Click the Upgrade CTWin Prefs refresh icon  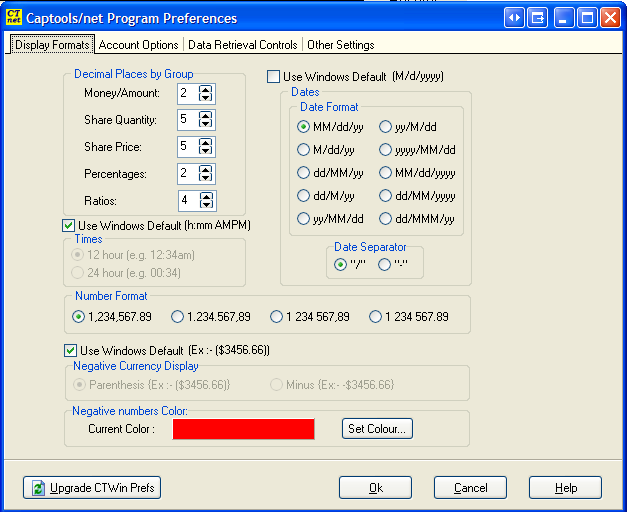[x=38, y=488]
